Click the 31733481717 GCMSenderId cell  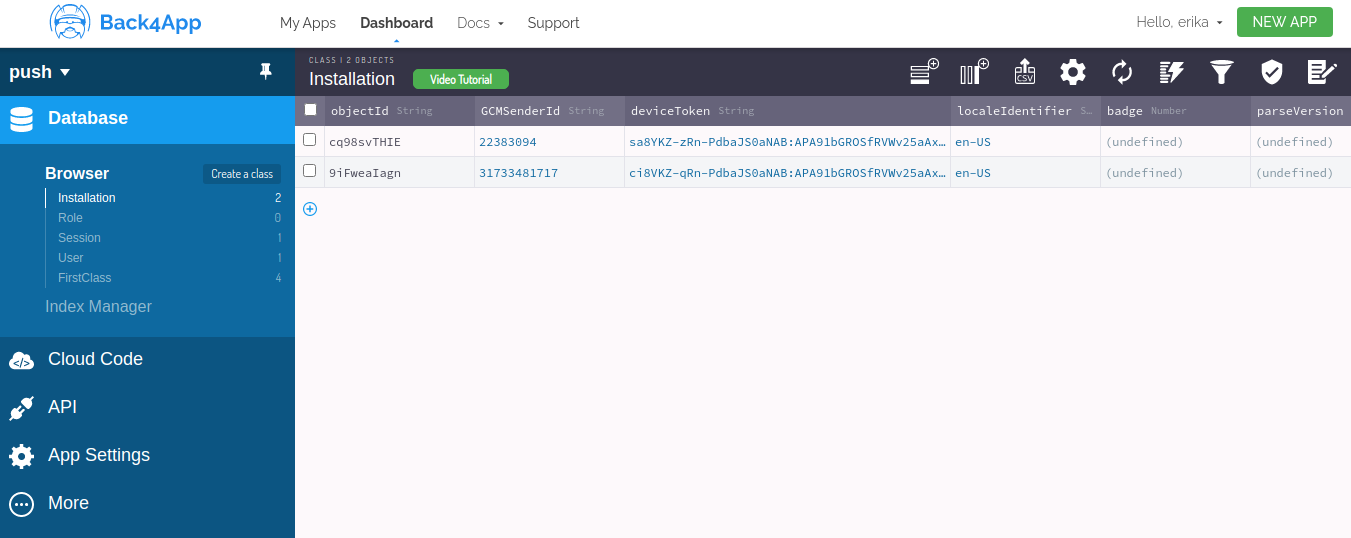(x=549, y=173)
